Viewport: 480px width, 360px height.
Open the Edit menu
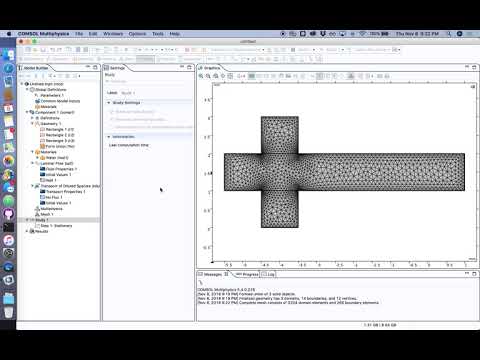pos(93,34)
